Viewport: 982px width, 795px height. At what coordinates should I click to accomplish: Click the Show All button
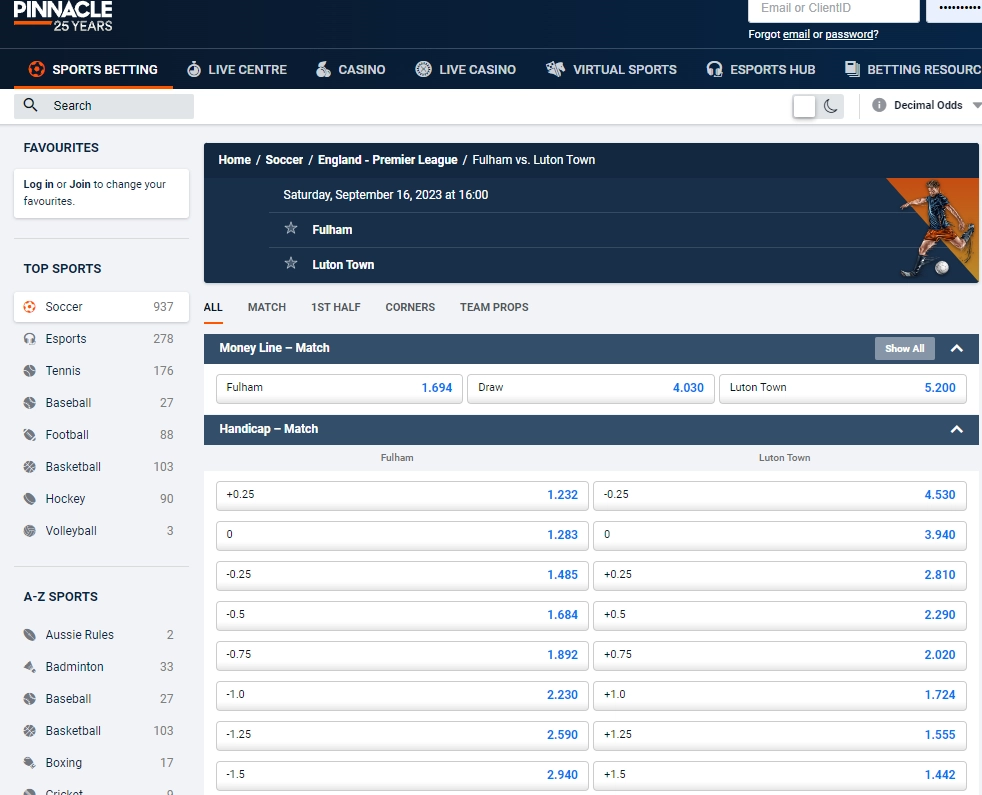click(x=904, y=348)
